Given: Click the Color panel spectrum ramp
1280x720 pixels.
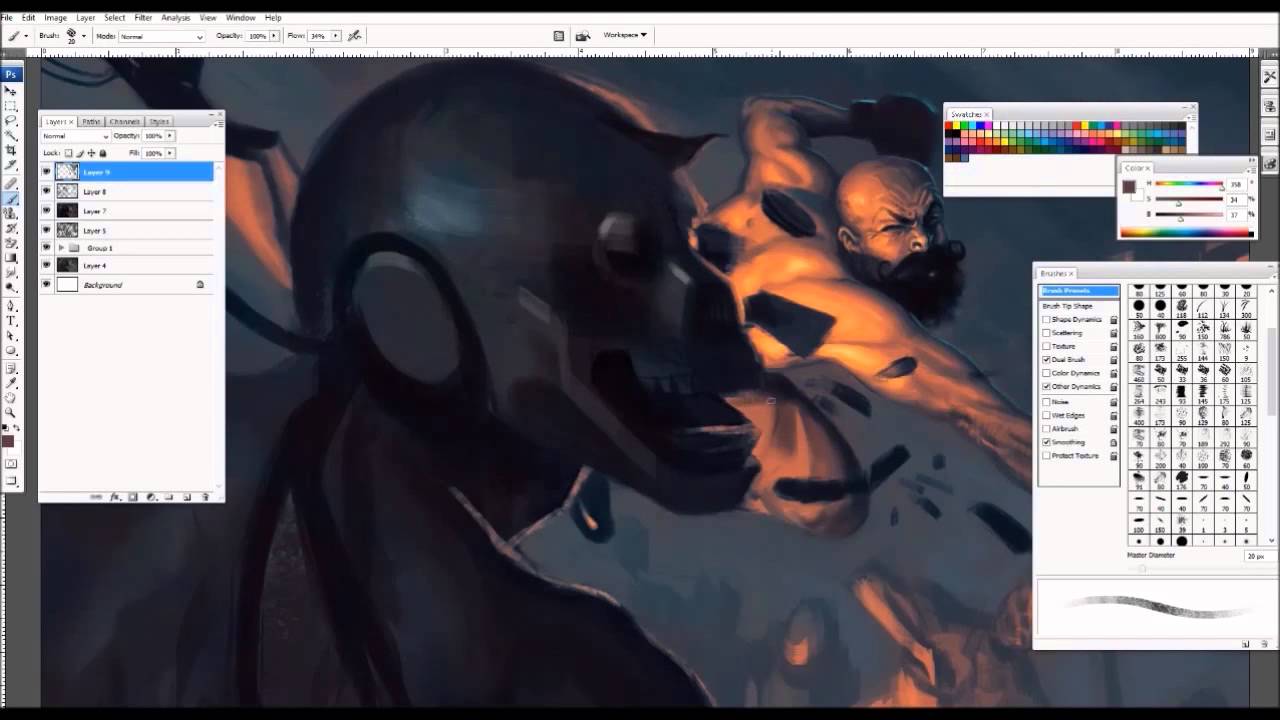Looking at the screenshot, I should pyautogui.click(x=1187, y=233).
